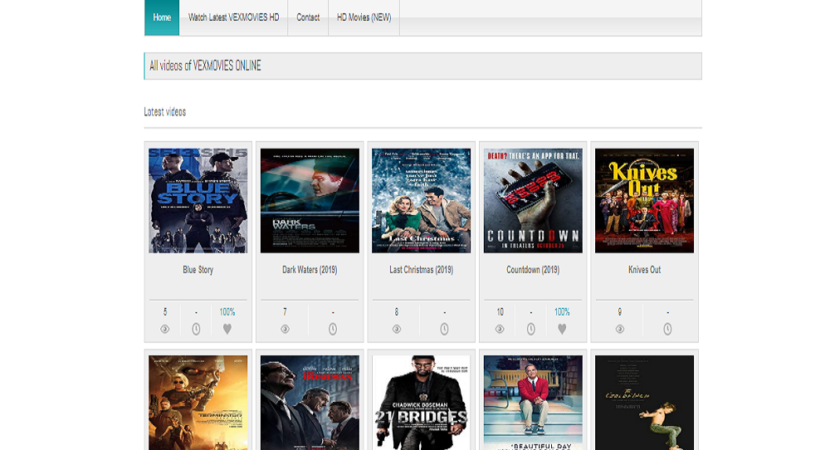830x450 pixels.
Task: Open the Blue Story title link
Action: click(x=198, y=269)
